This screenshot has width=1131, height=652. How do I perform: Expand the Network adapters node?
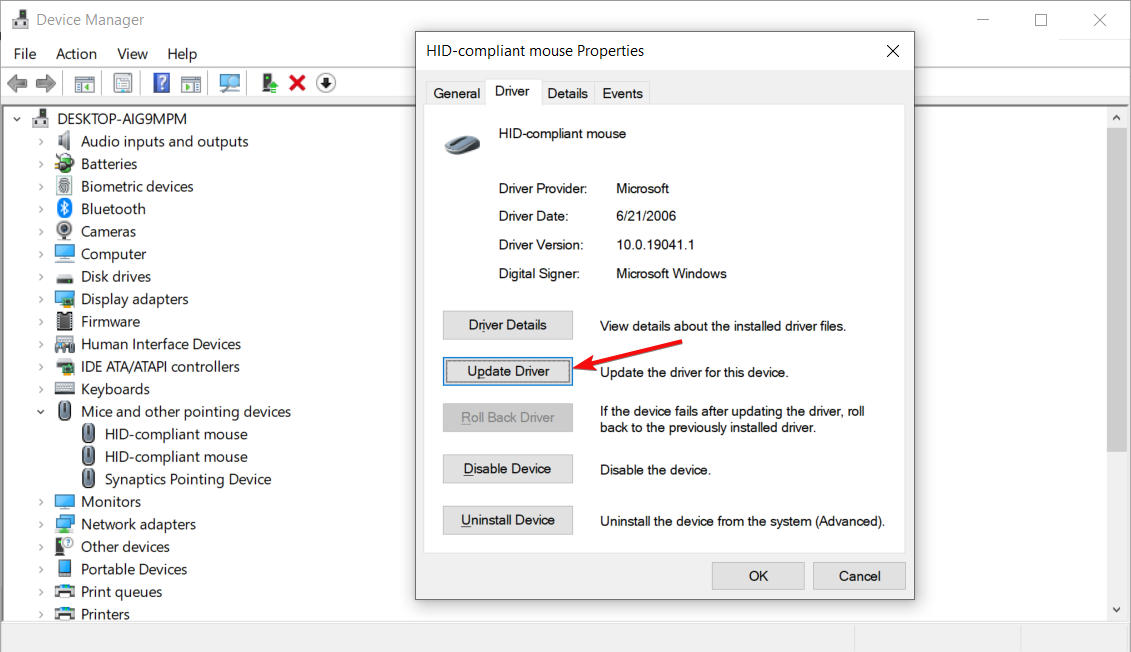[41, 524]
